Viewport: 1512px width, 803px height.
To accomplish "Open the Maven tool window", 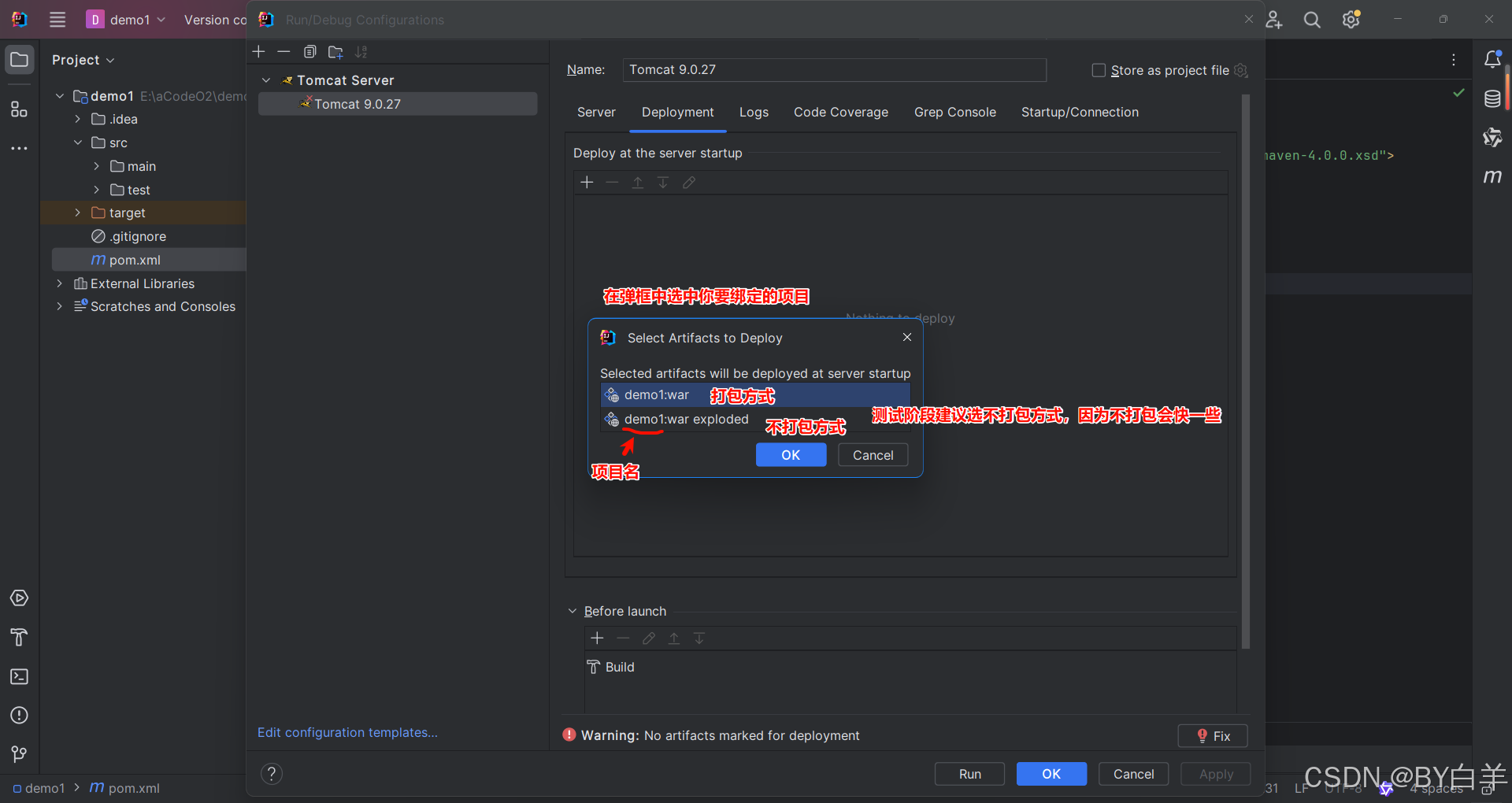I will [1492, 176].
